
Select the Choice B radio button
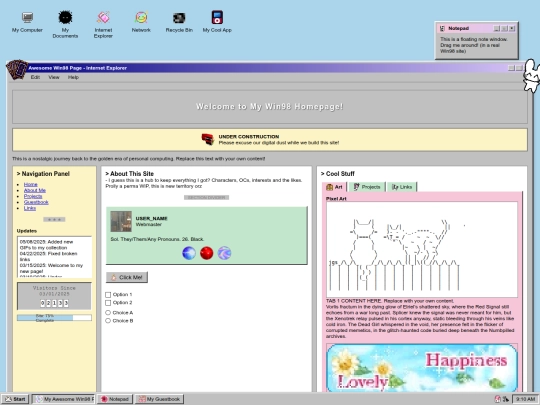pyautogui.click(x=108, y=321)
